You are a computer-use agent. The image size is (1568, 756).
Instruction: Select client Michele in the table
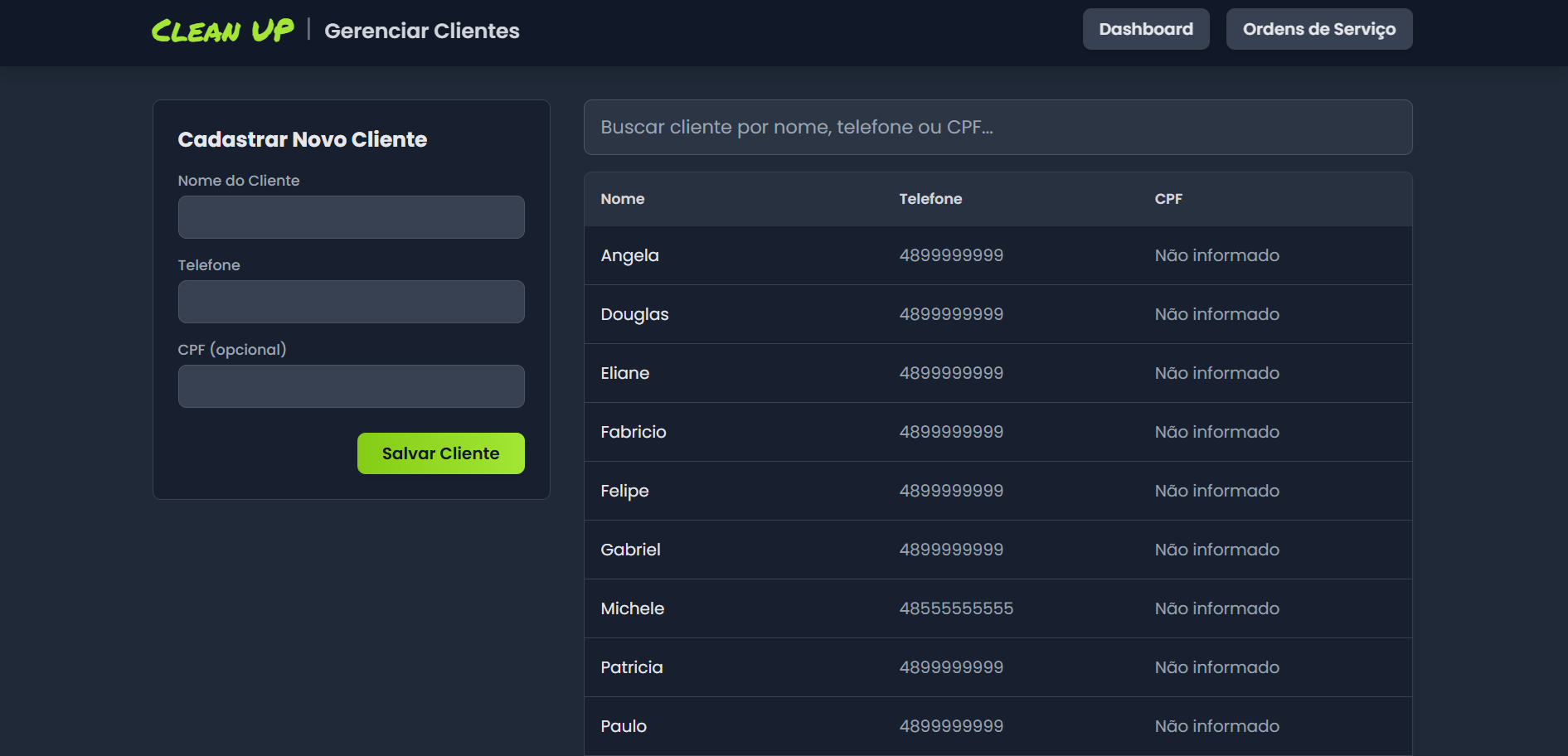point(633,608)
